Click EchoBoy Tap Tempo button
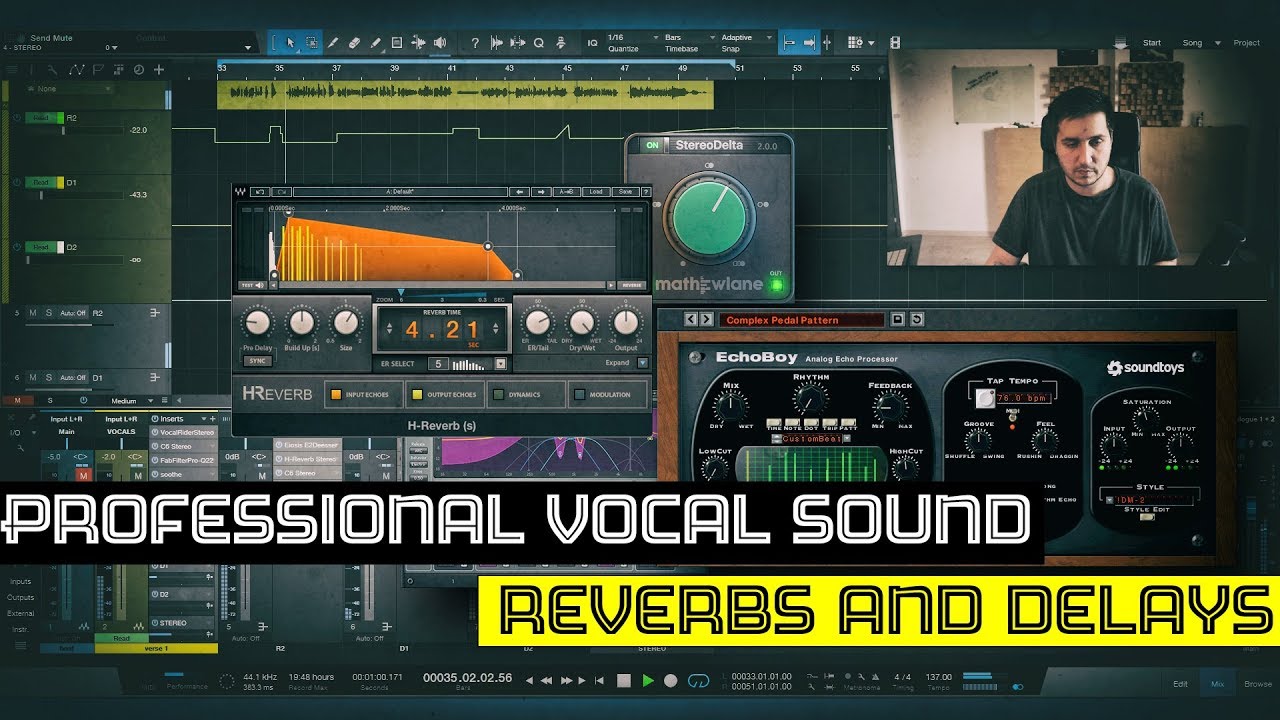 987,398
